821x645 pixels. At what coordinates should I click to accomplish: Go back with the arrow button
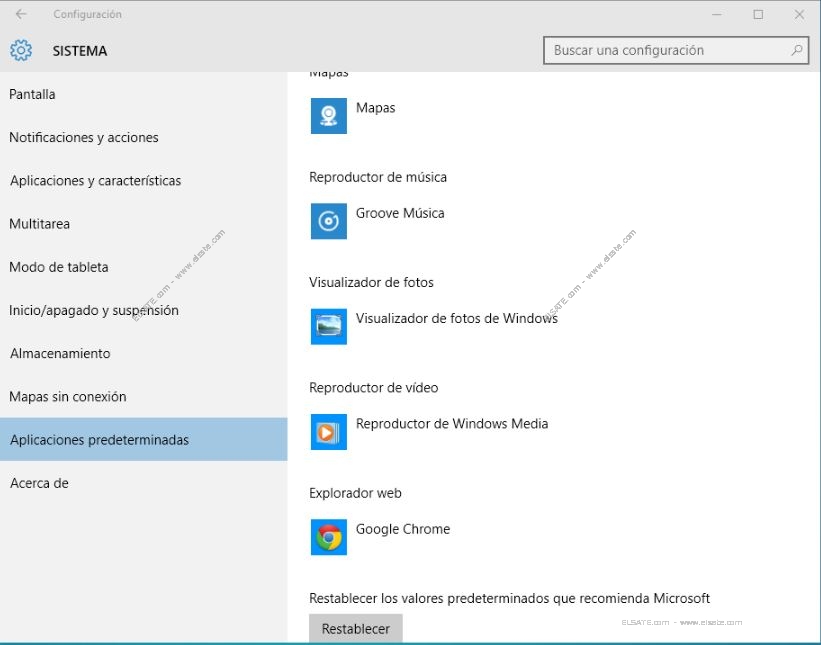(x=21, y=14)
